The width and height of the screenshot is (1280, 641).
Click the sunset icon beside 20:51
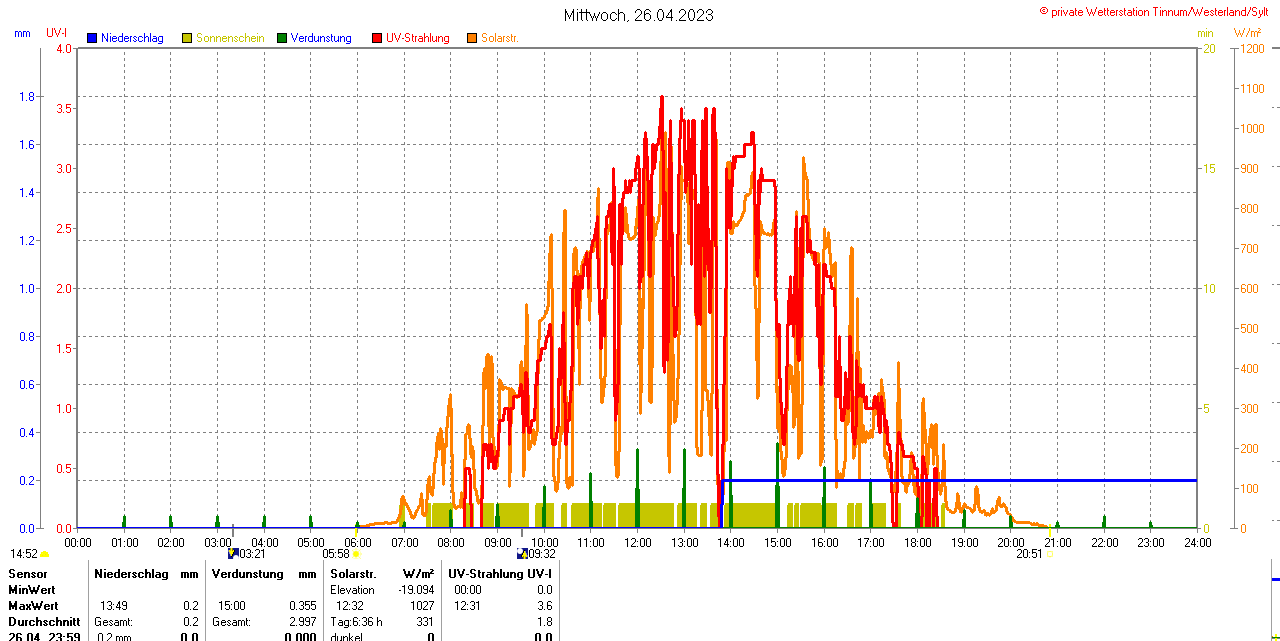click(1049, 553)
